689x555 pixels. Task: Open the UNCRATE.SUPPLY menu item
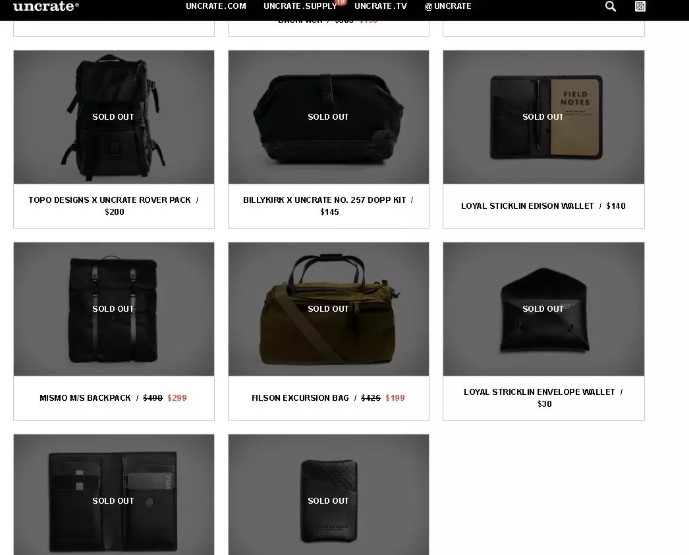[300, 6]
